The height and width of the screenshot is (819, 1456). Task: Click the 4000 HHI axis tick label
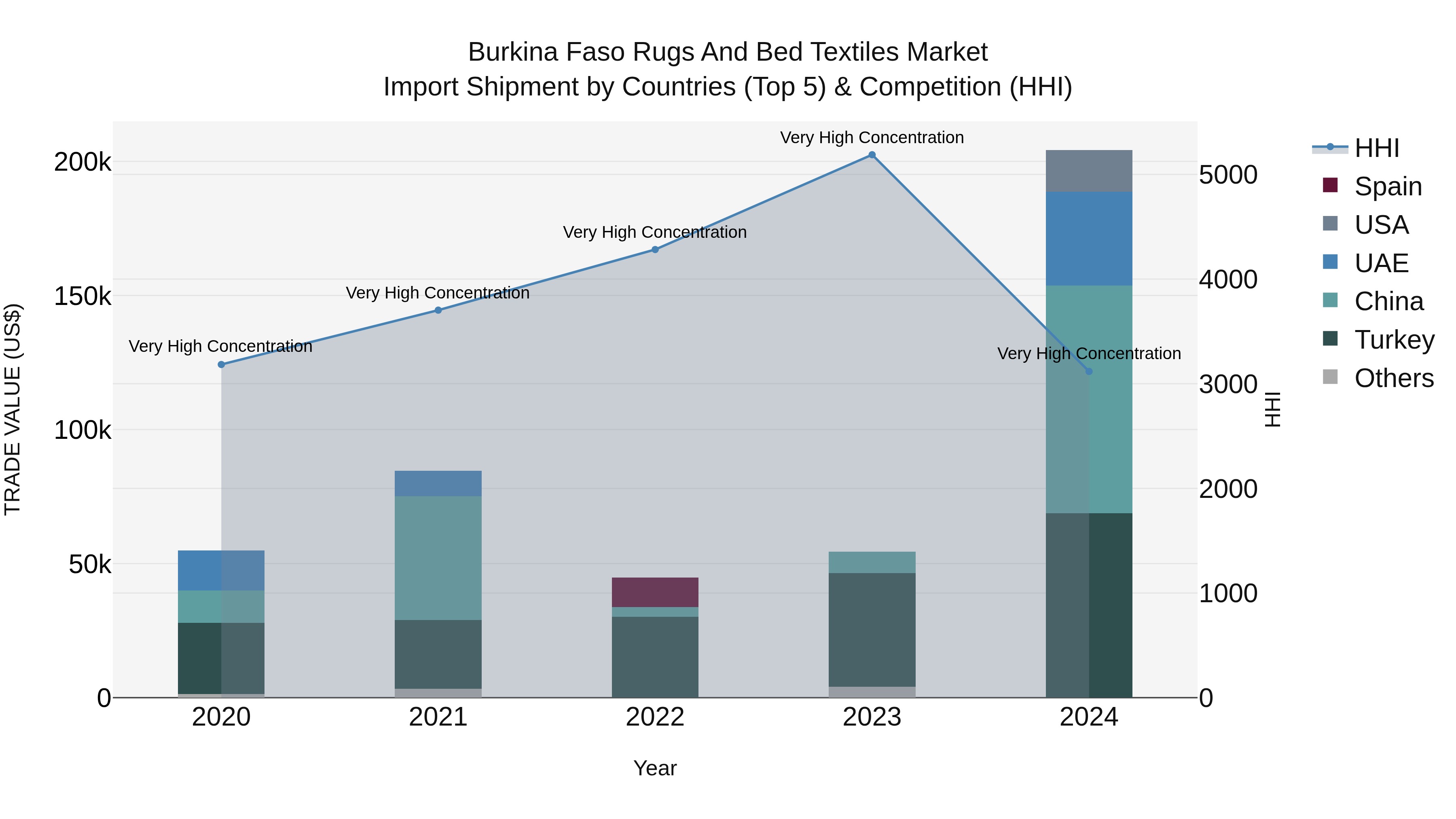point(1228,279)
